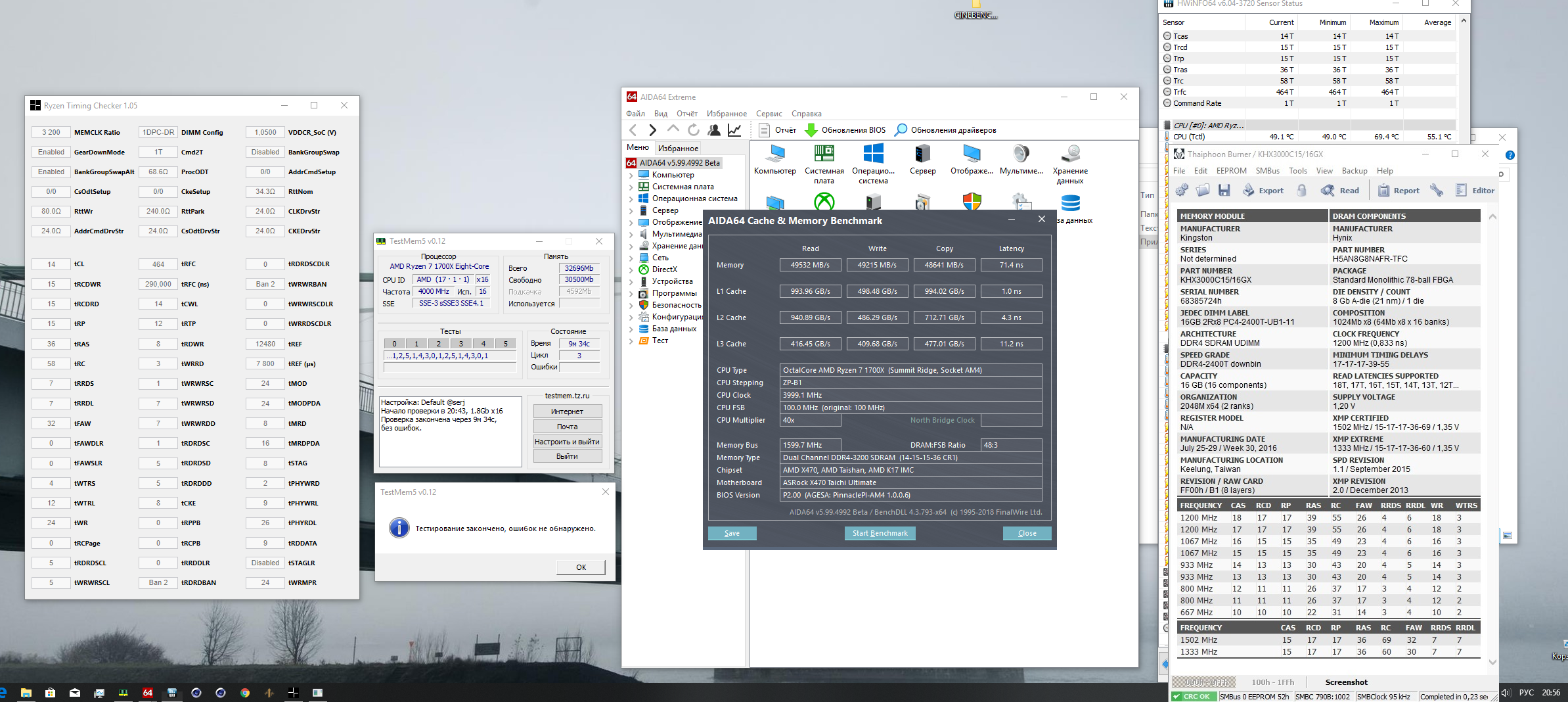Expand the Устройства node in AIDA64 tree
1568x702 pixels.
(631, 282)
